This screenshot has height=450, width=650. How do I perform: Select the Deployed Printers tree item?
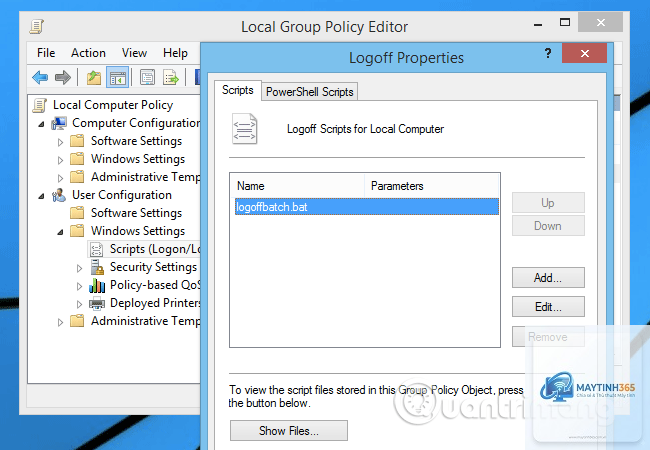(155, 303)
